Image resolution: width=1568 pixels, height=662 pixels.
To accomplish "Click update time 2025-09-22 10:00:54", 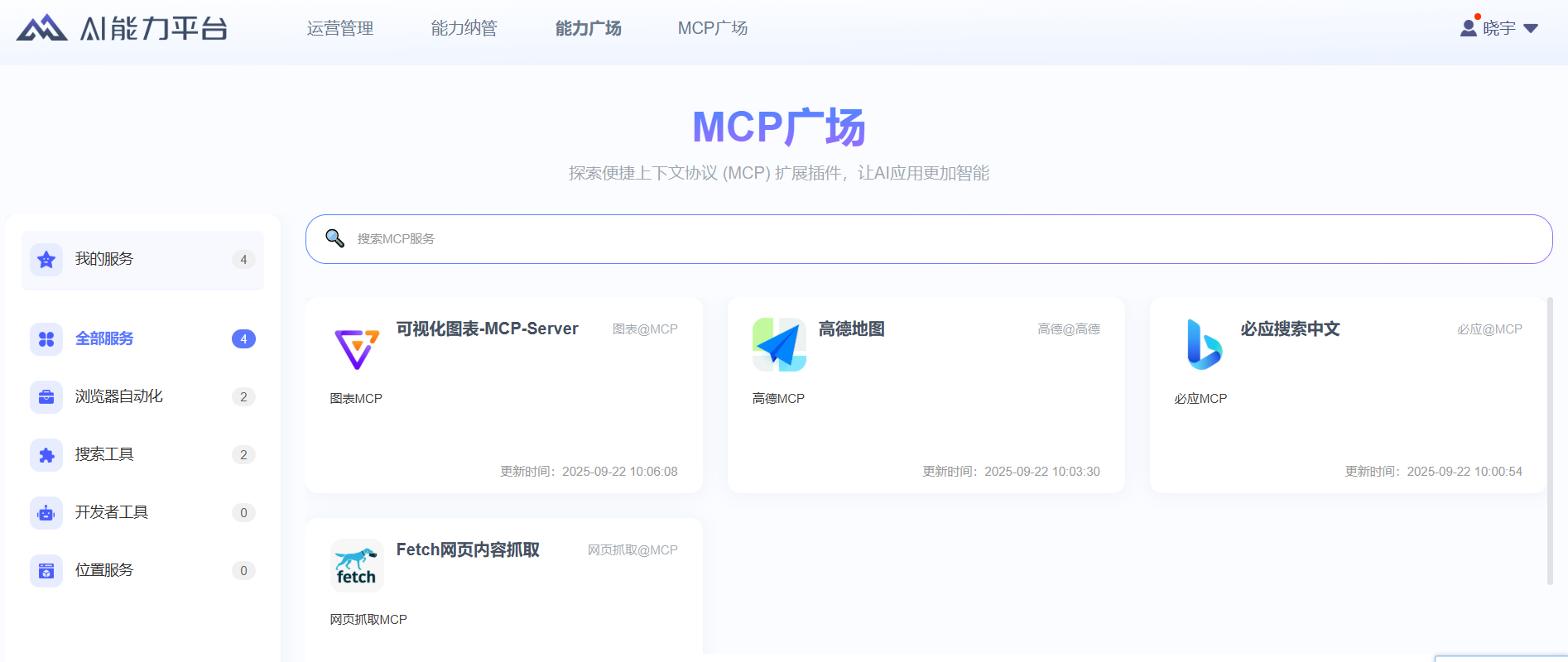I will click(x=1433, y=472).
